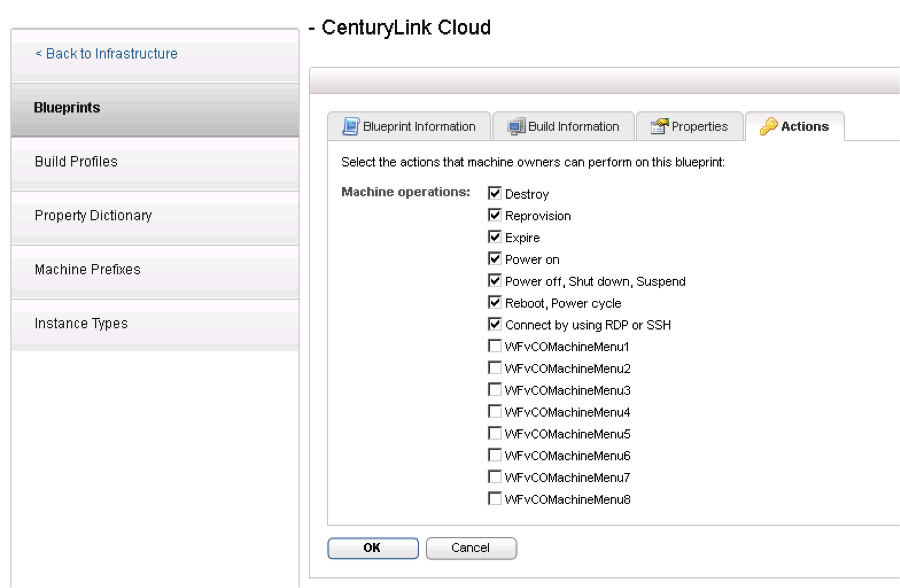Uncheck the Reprovision checkbox

[494, 215]
